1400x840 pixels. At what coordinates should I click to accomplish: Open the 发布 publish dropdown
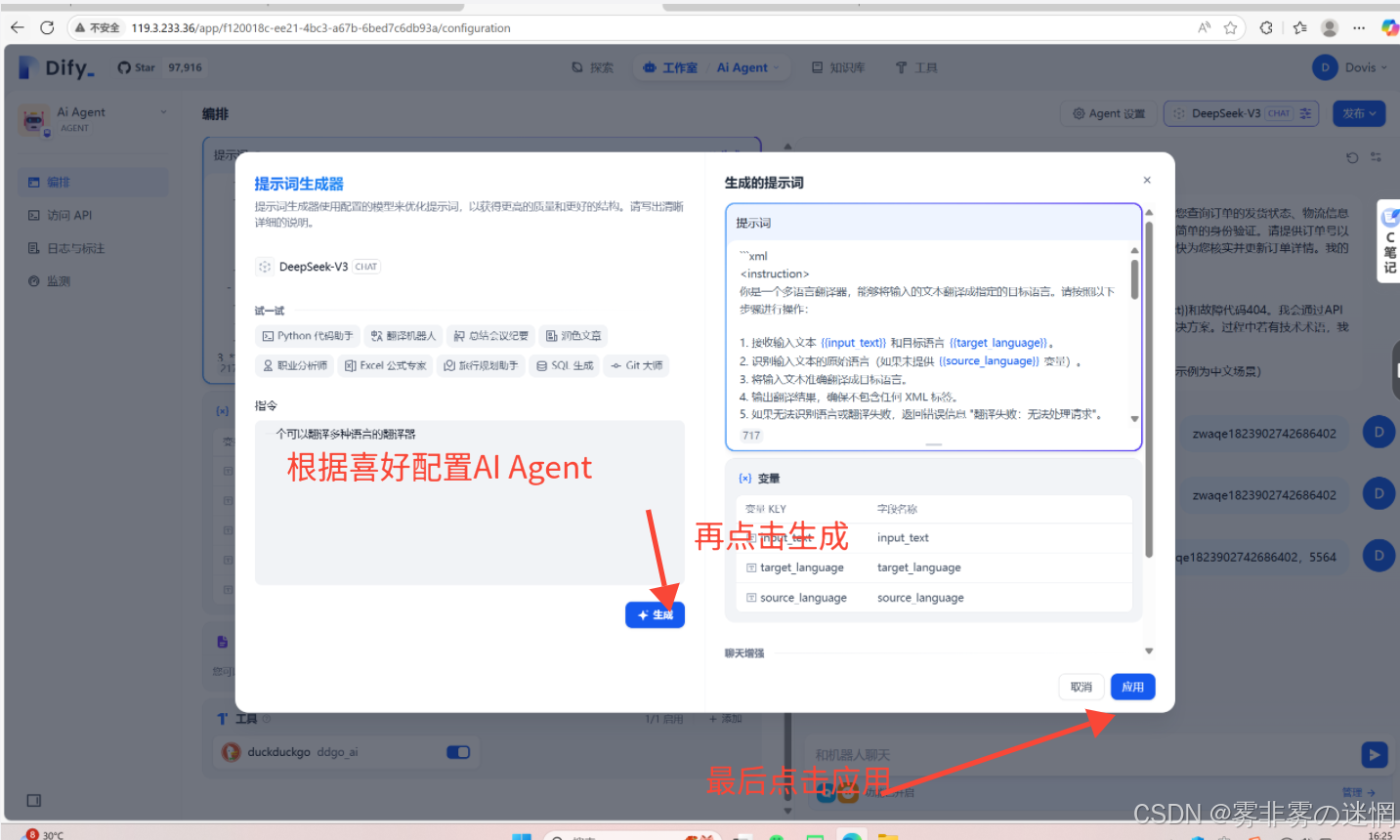point(1359,113)
